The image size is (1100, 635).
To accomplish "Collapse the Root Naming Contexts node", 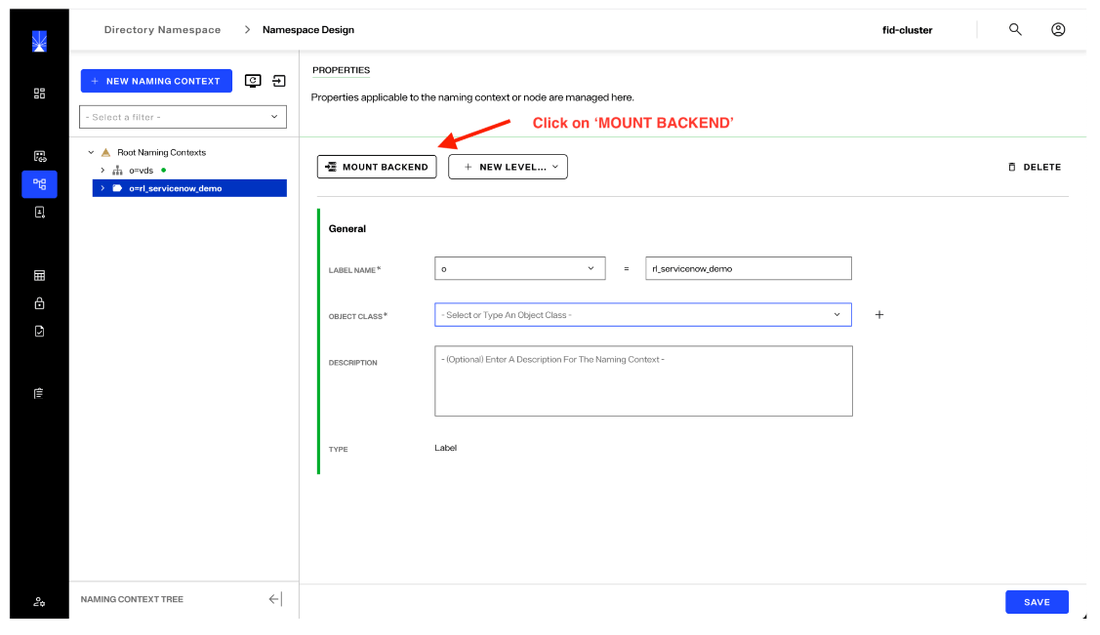I will [x=90, y=152].
